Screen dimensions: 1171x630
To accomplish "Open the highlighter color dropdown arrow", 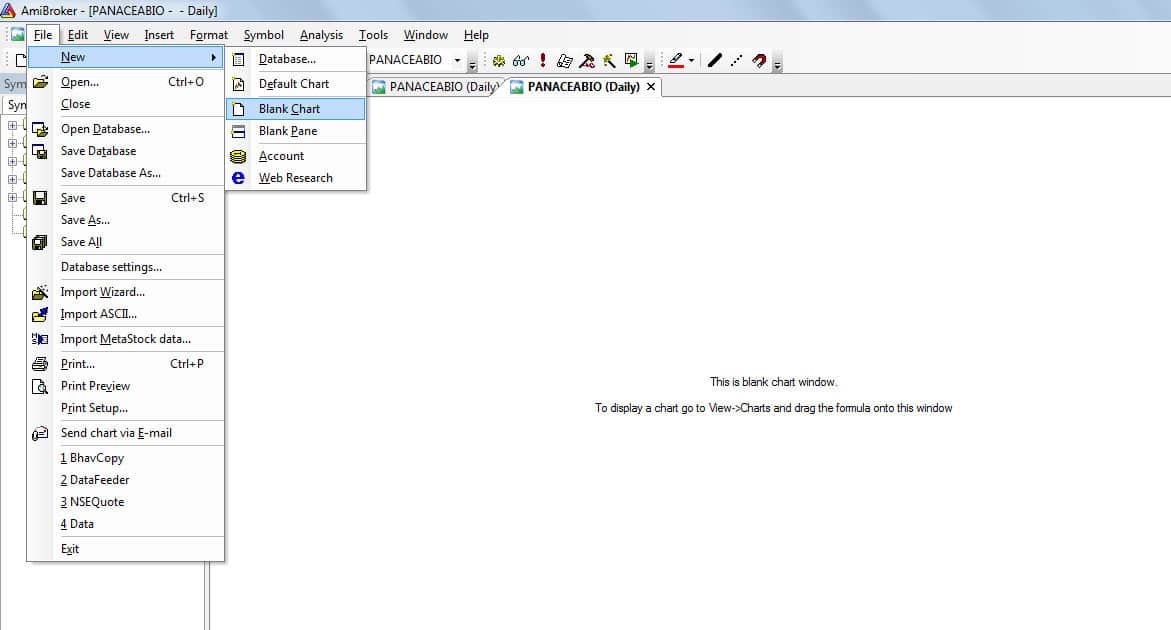I will [691, 60].
